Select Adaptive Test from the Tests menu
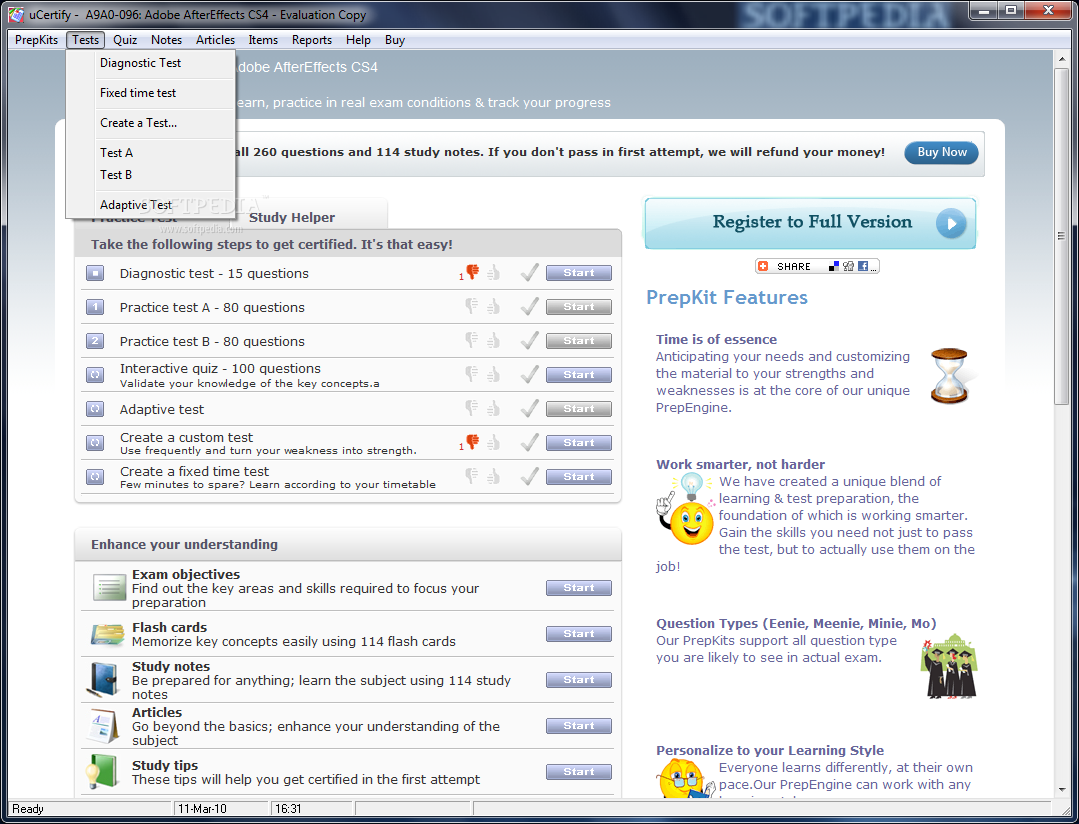Screen dimensions: 1079x824 151,205
